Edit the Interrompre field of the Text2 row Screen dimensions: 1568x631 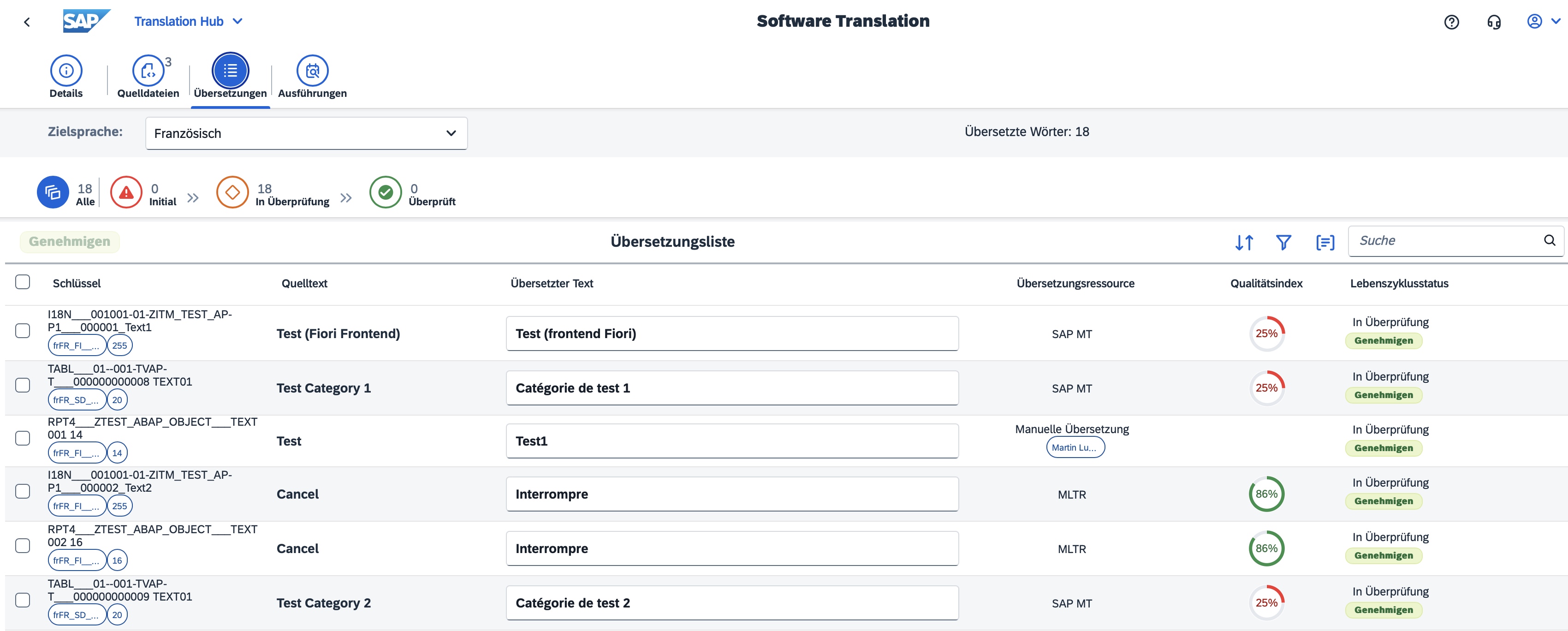pos(732,494)
